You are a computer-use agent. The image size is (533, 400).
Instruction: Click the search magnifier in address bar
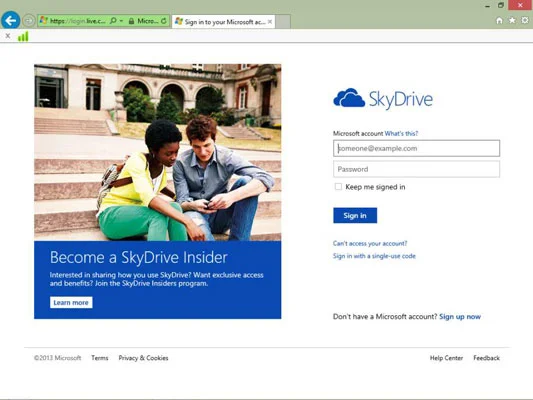113,21
